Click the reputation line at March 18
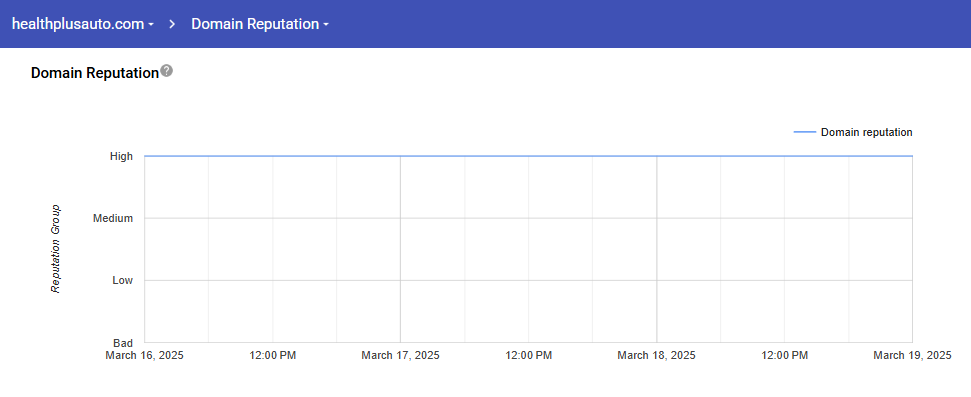Viewport: 971px width, 397px height. [656, 156]
